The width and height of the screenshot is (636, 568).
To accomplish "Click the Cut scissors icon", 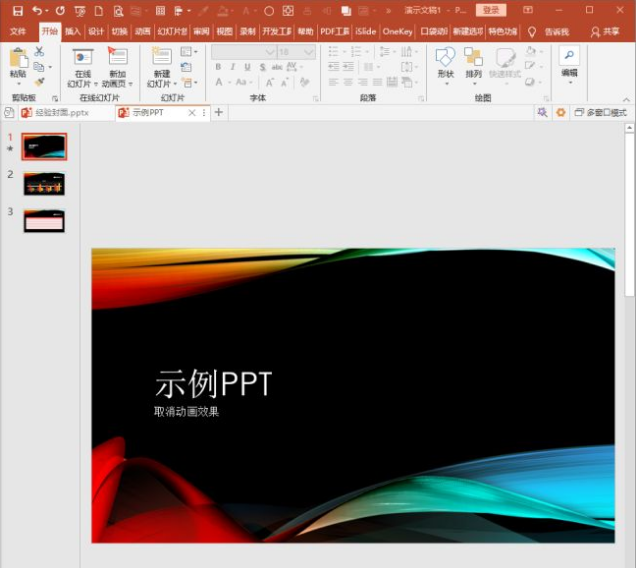I will point(39,51).
